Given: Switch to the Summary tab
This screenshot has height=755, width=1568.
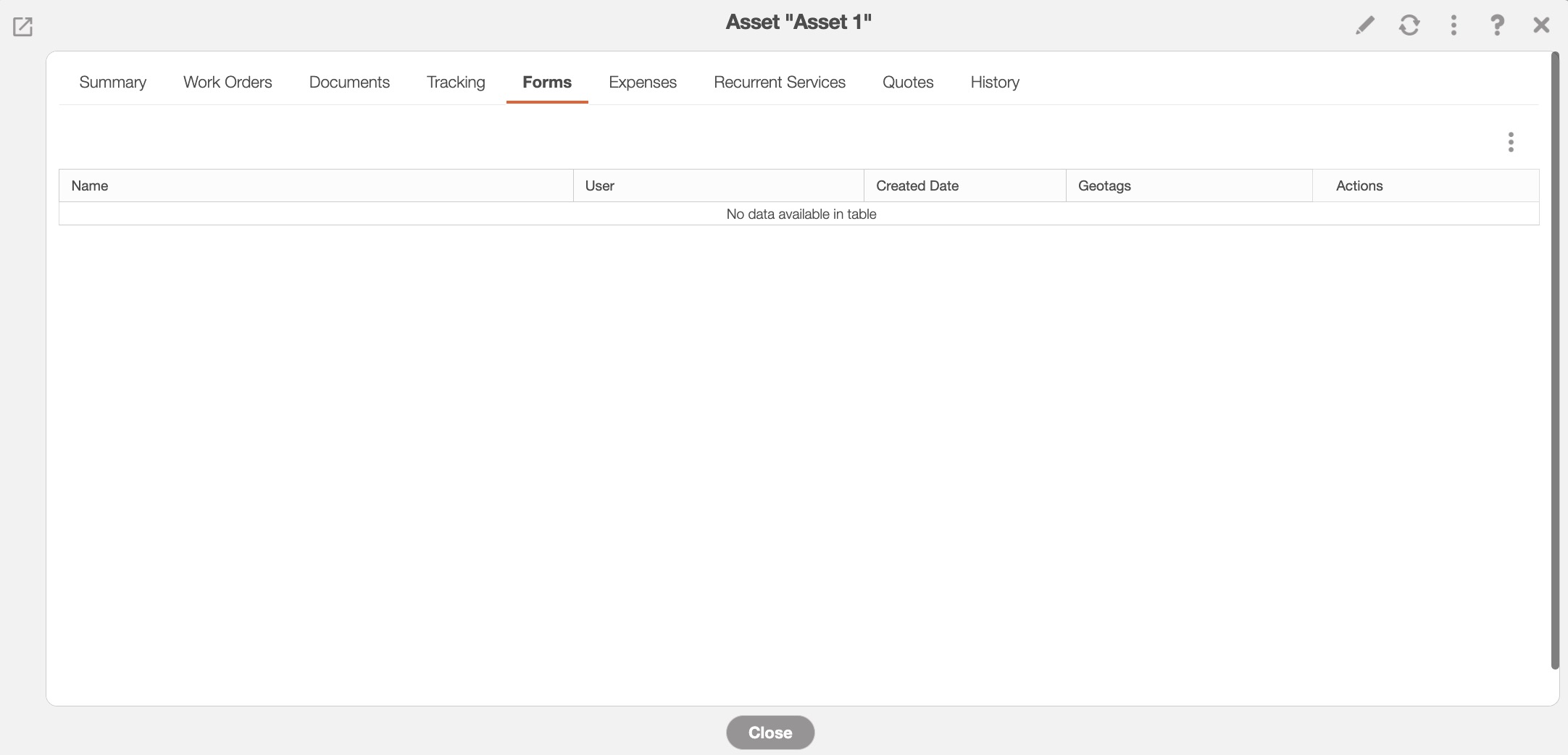Looking at the screenshot, I should [112, 83].
